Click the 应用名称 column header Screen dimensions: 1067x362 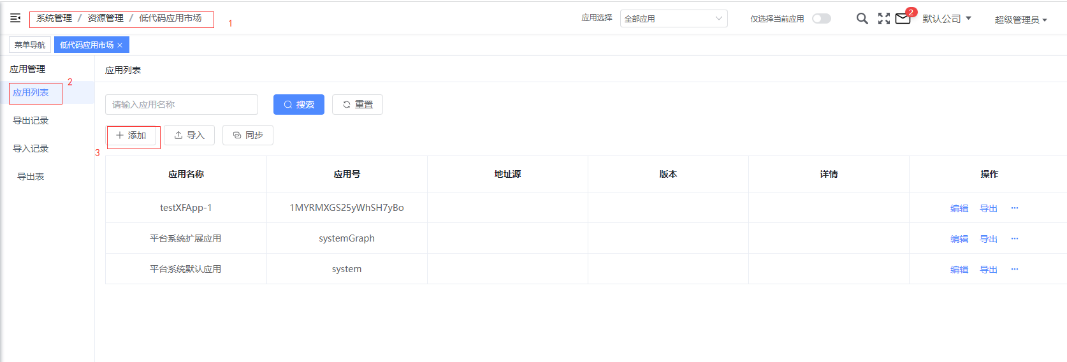point(186,174)
